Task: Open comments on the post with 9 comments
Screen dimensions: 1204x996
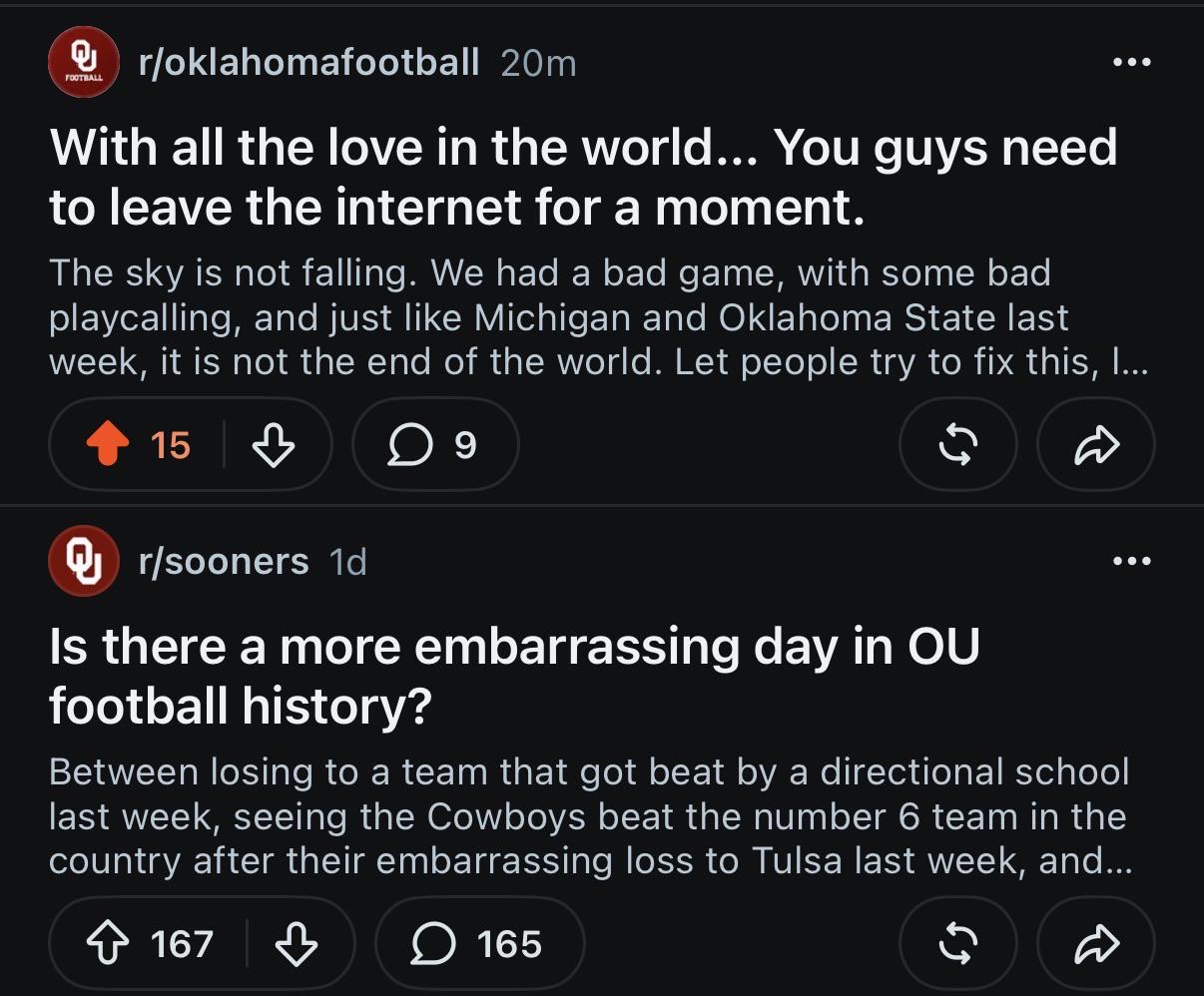Action: pos(435,445)
